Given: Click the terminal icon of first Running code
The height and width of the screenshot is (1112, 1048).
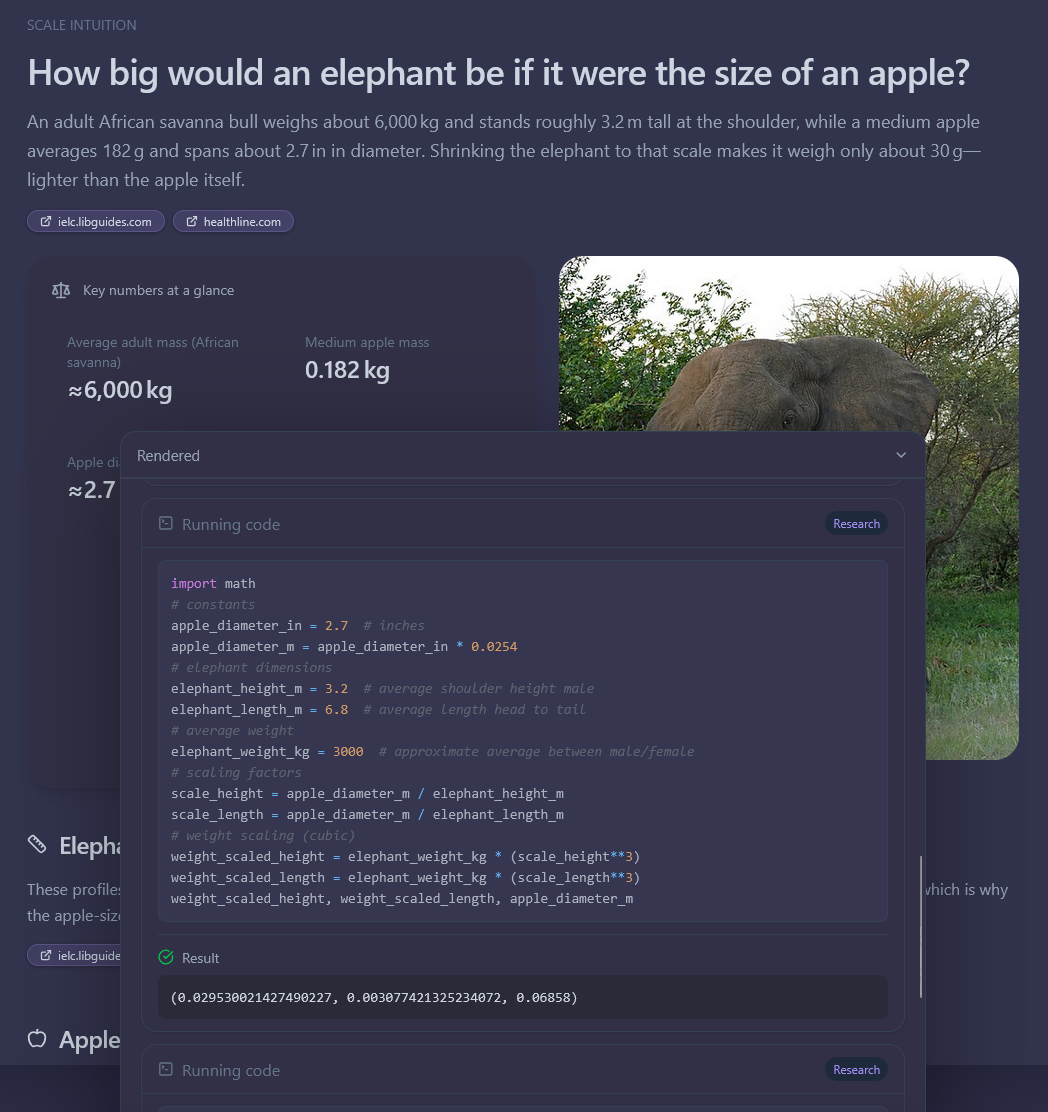Looking at the screenshot, I should (x=166, y=523).
